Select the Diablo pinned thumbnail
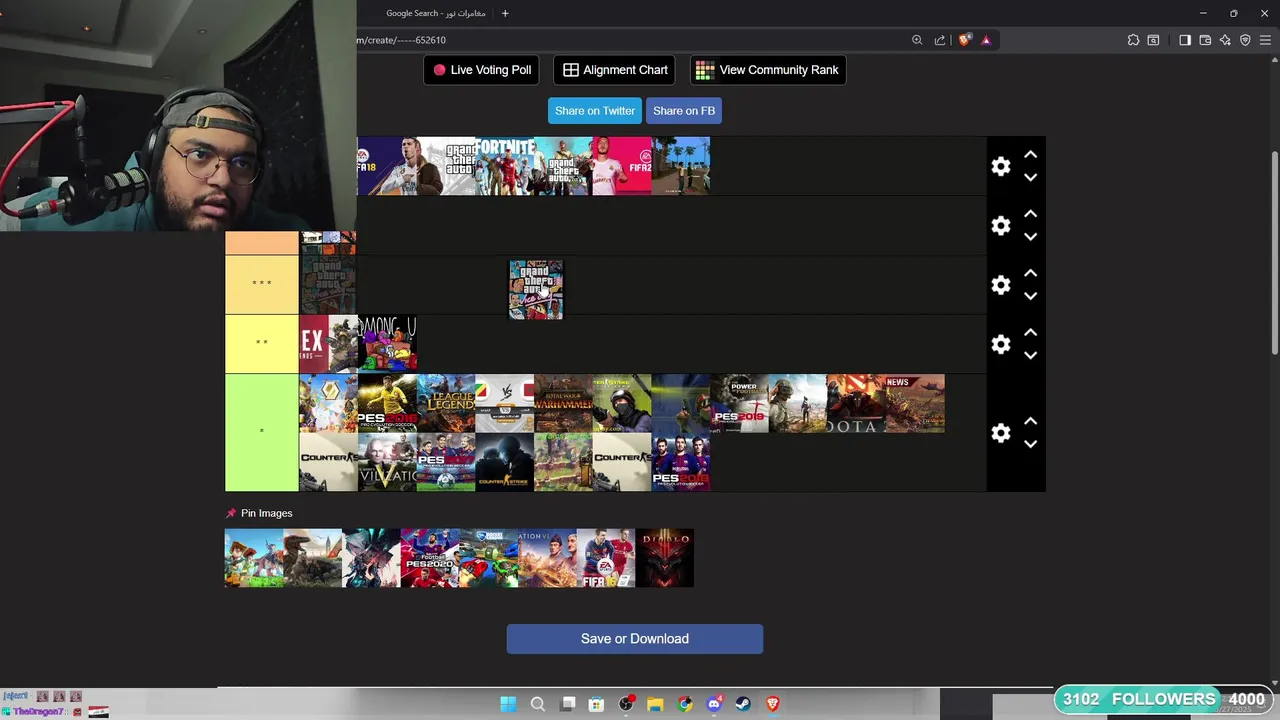Screen dimensions: 1280x720 click(x=664, y=558)
